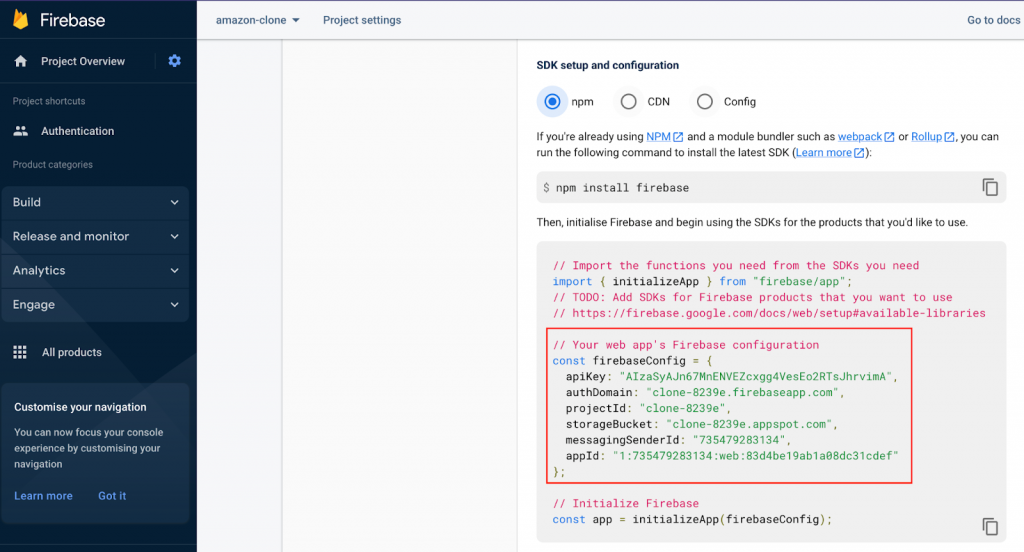This screenshot has height=552, width=1024.
Task: Click the const firebaseConfig declaration line
Action: tap(632, 361)
